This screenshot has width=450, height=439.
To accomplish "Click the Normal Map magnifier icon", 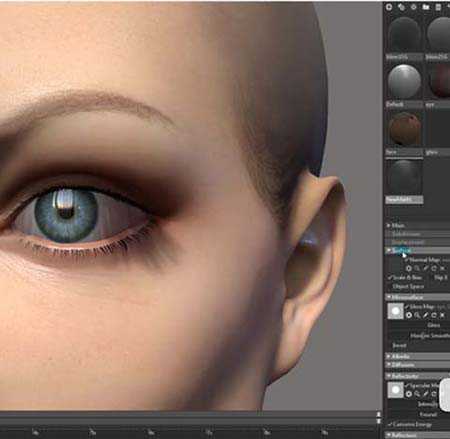I will 417,268.
